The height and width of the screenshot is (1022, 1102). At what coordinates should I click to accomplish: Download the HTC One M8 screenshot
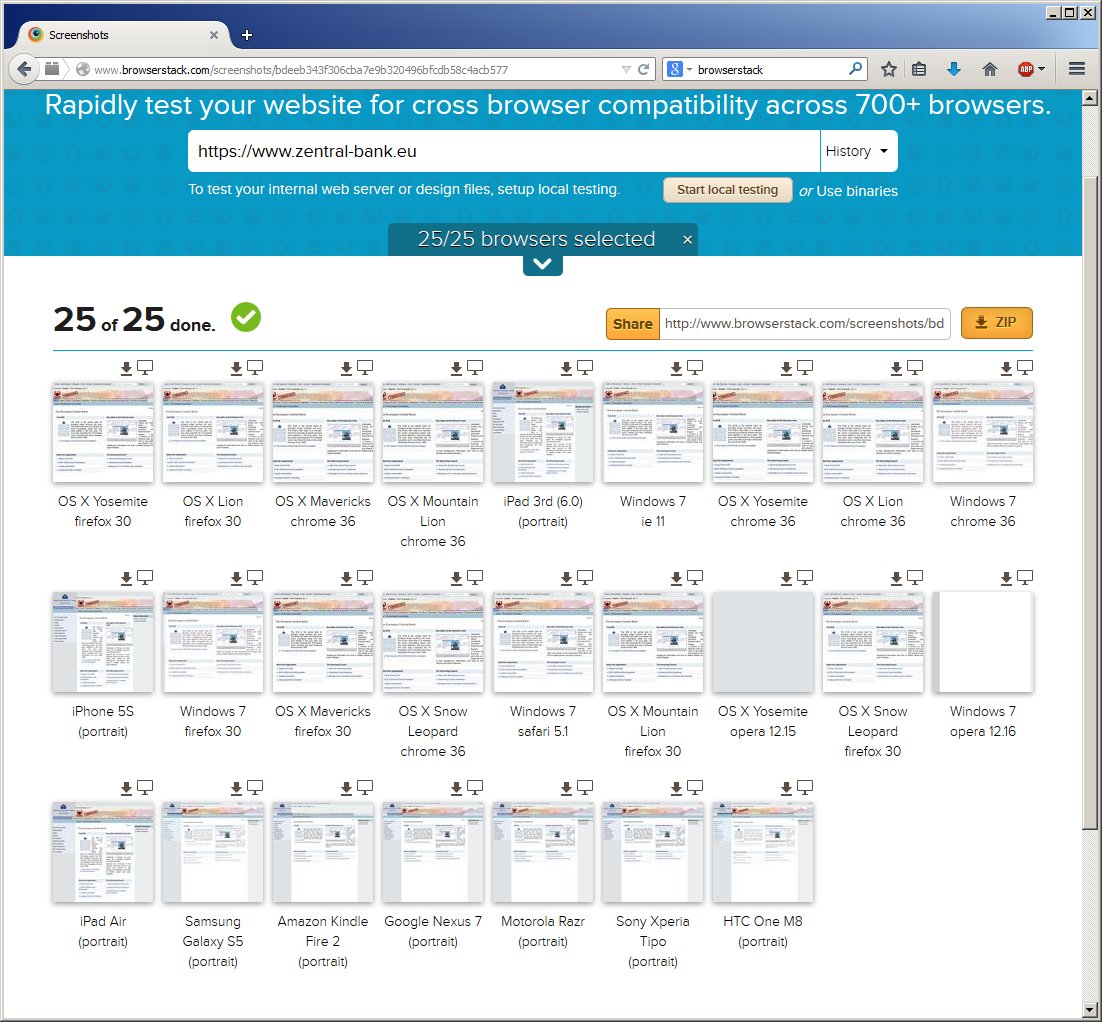coord(786,788)
